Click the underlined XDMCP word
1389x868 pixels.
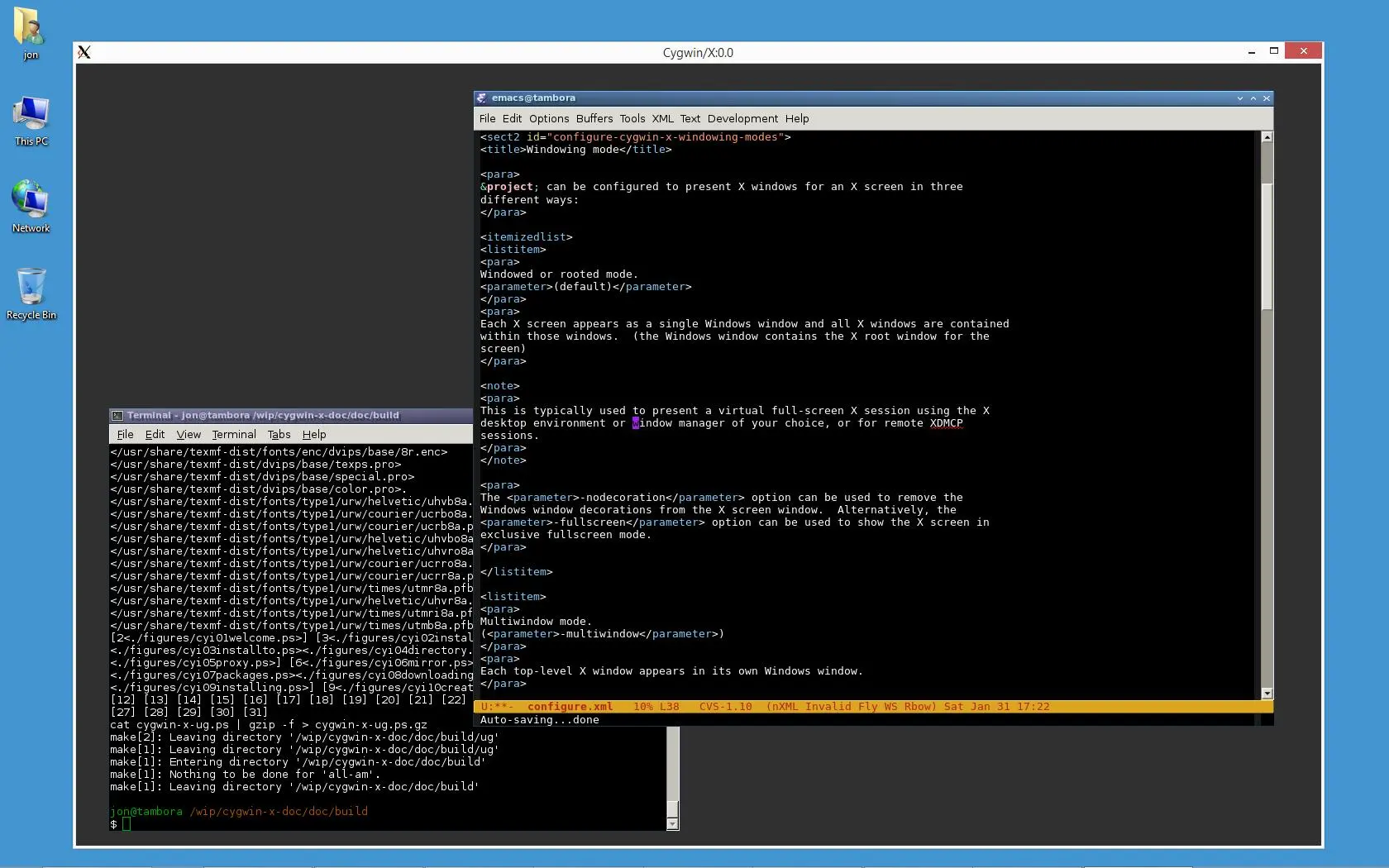[x=946, y=423]
